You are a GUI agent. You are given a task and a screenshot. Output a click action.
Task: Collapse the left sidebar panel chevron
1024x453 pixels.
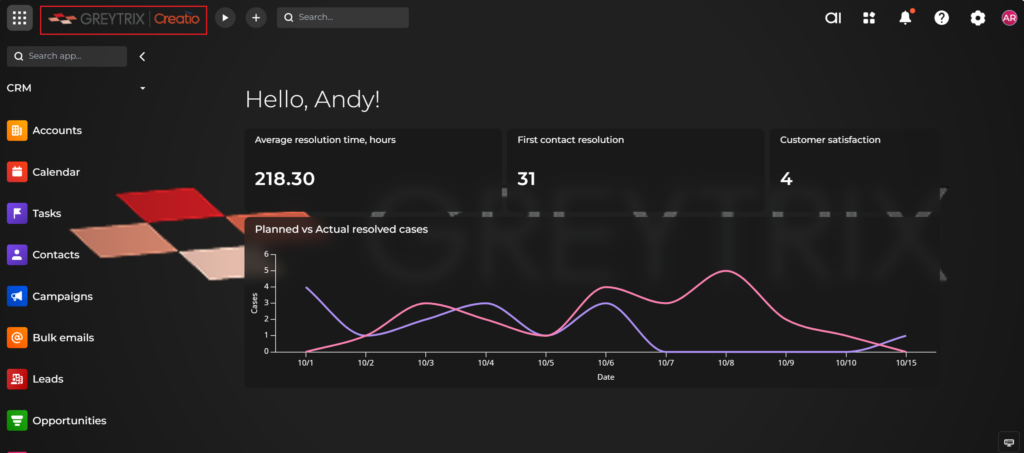tap(142, 57)
